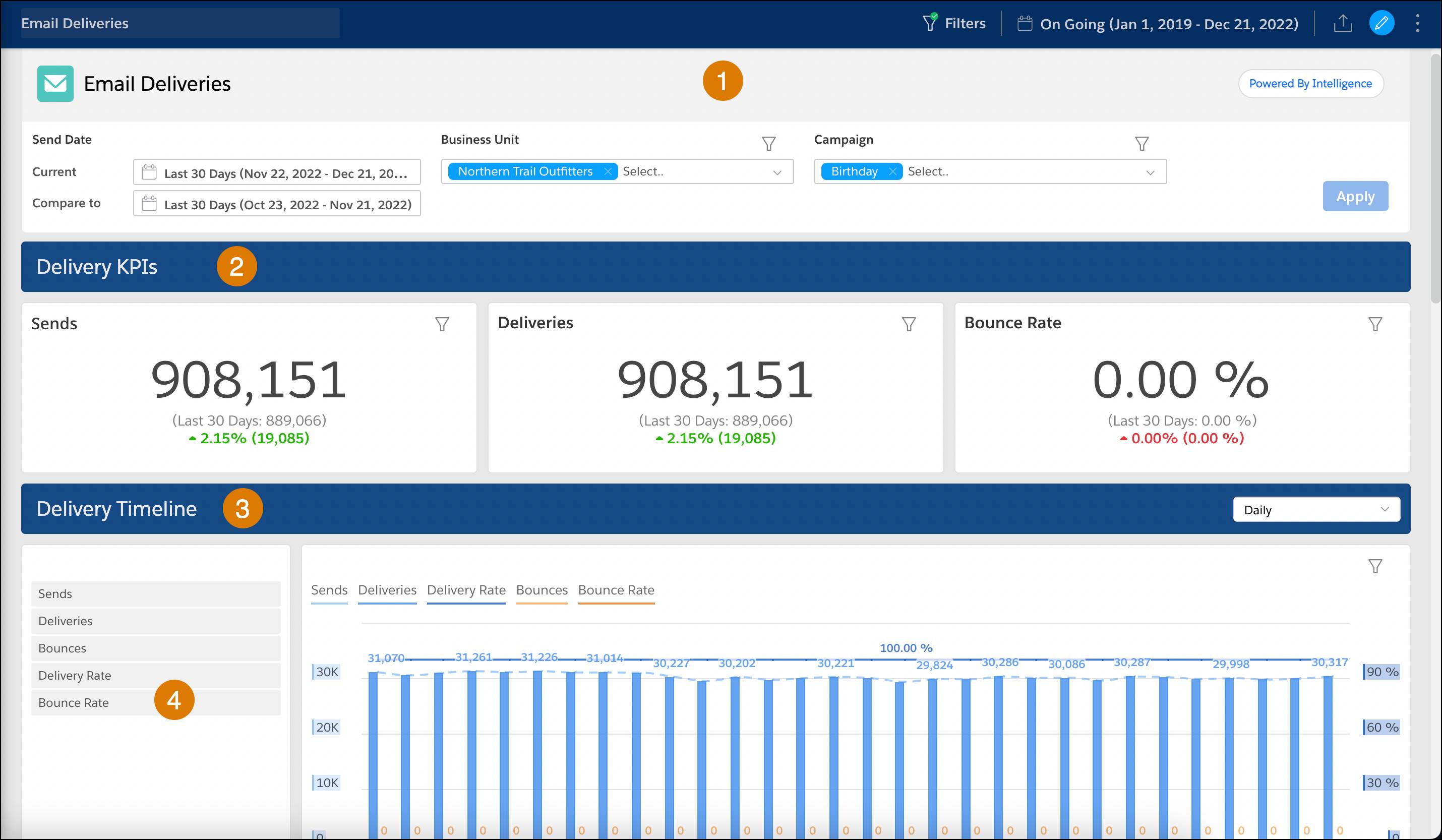Select the Sends tab in timeline chart
Image resolution: width=1442 pixels, height=840 pixels.
(328, 590)
